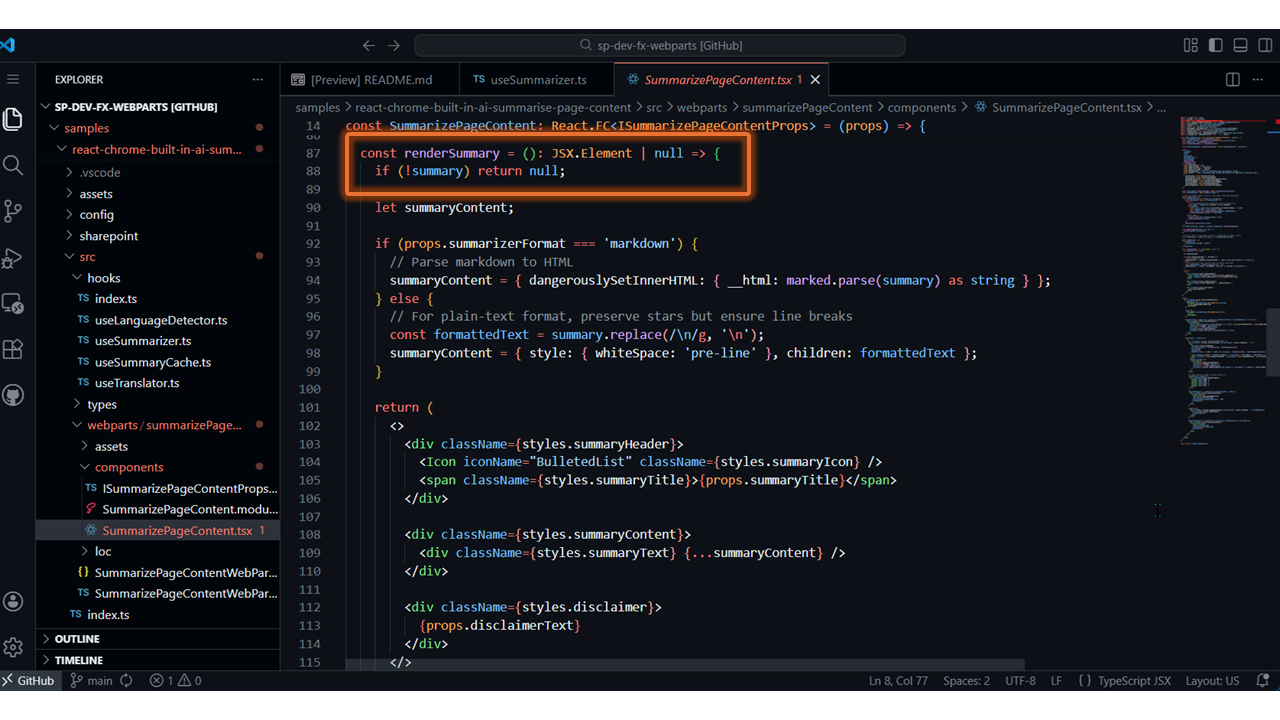Screen dimensions: 1280x720
Task: Click the Manage gear icon
Action: 13,647
